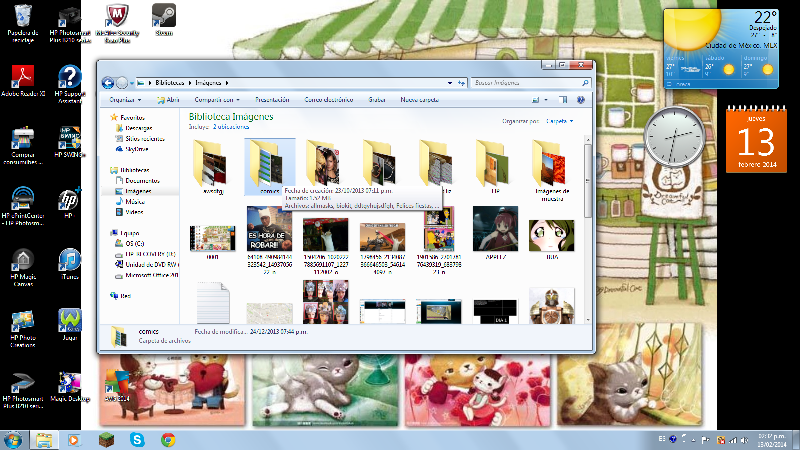800x450 pixels.
Task: Select Sitios recientes in the navigation pane
Action: (140, 139)
